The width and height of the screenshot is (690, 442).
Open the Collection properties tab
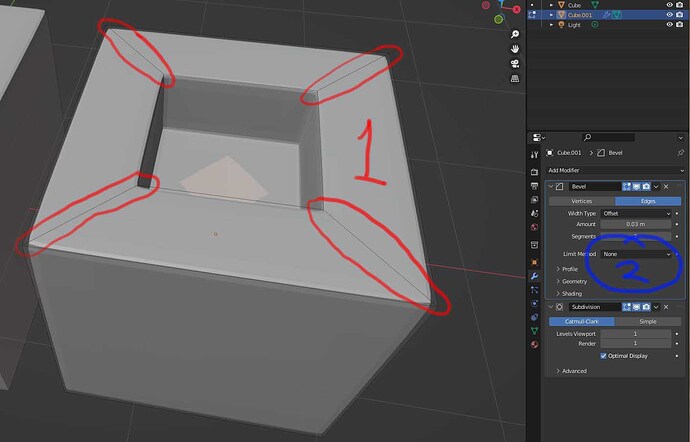[x=534, y=245]
